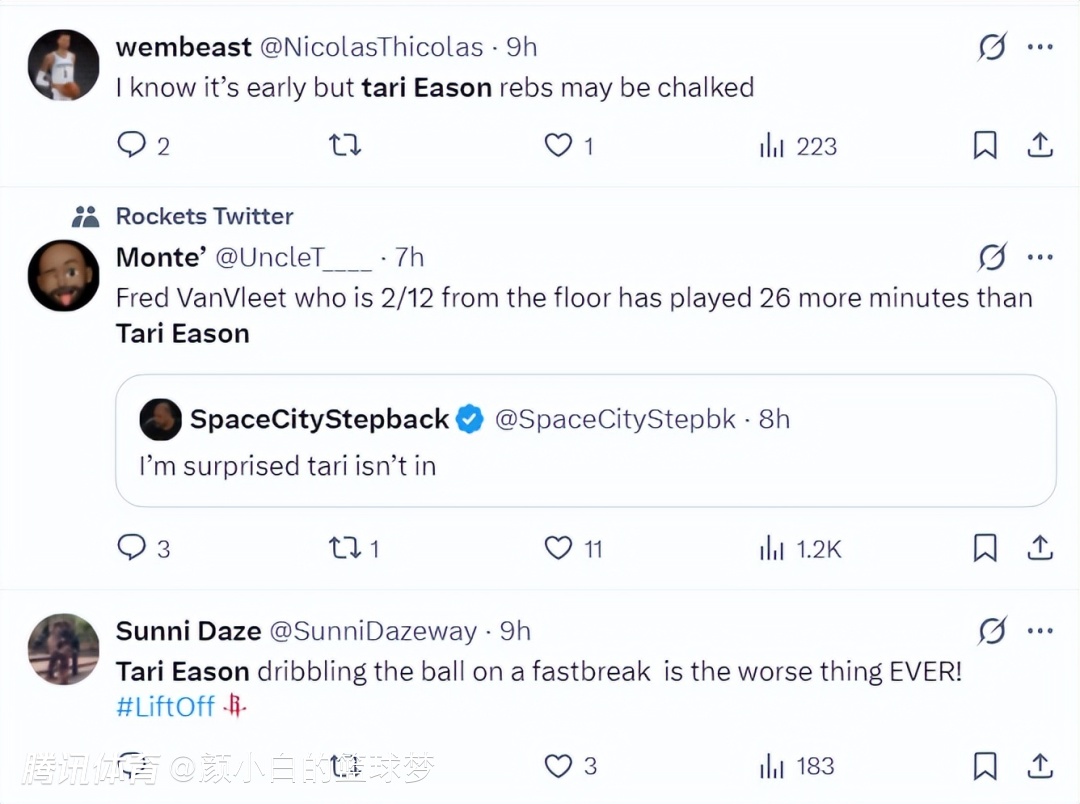Open more options on wembeast's tweet
This screenshot has height=804, width=1080.
(x=1040, y=47)
